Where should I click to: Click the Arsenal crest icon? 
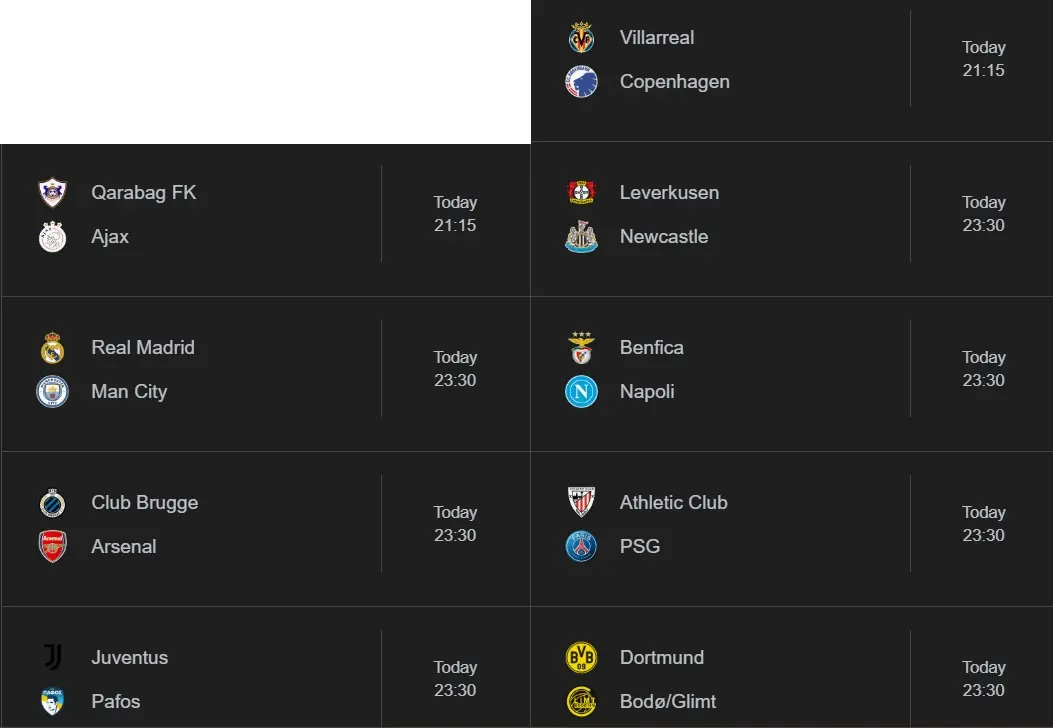pos(52,547)
